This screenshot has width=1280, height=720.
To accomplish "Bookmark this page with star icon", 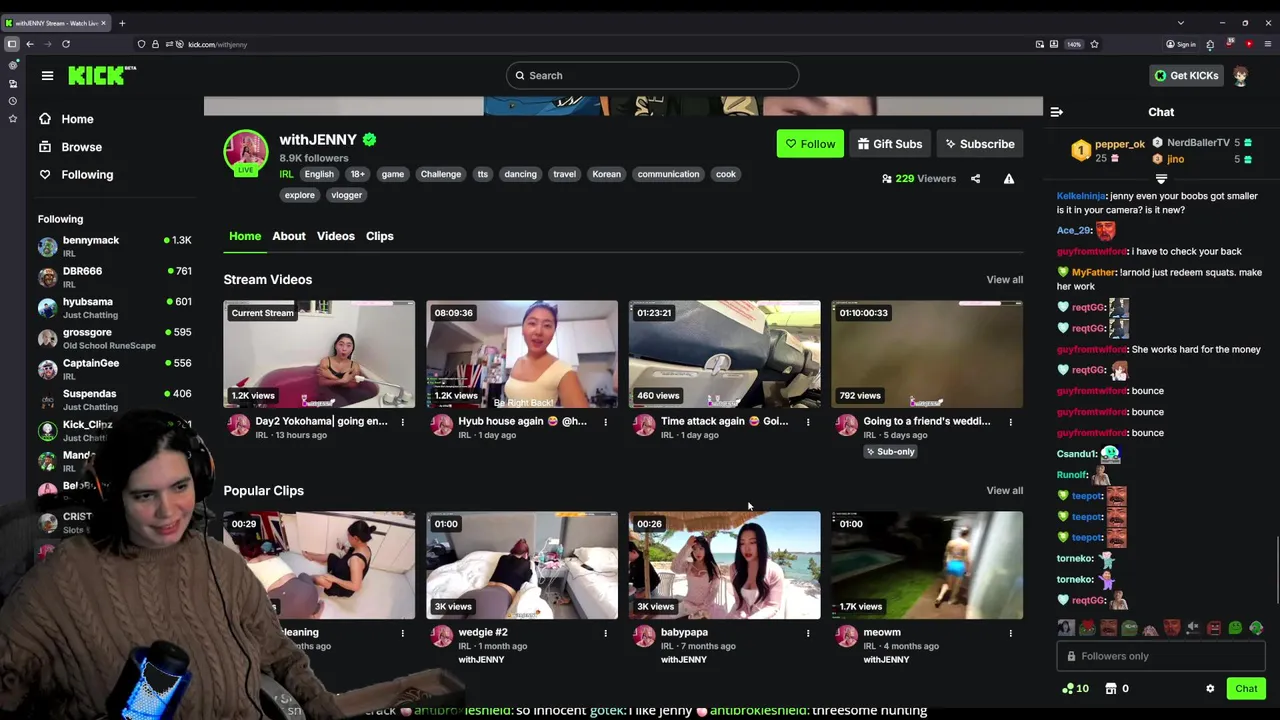I will coord(1094,44).
